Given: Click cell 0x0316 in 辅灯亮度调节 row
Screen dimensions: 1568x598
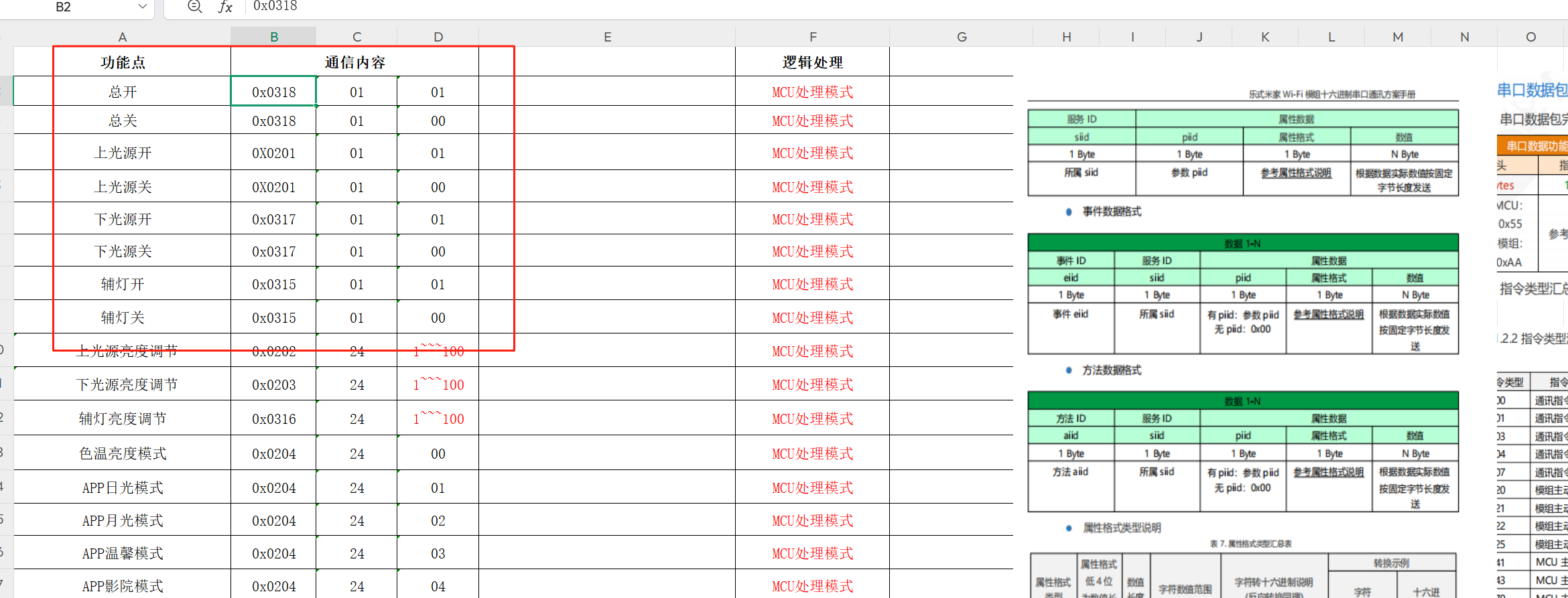Looking at the screenshot, I should point(273,419).
